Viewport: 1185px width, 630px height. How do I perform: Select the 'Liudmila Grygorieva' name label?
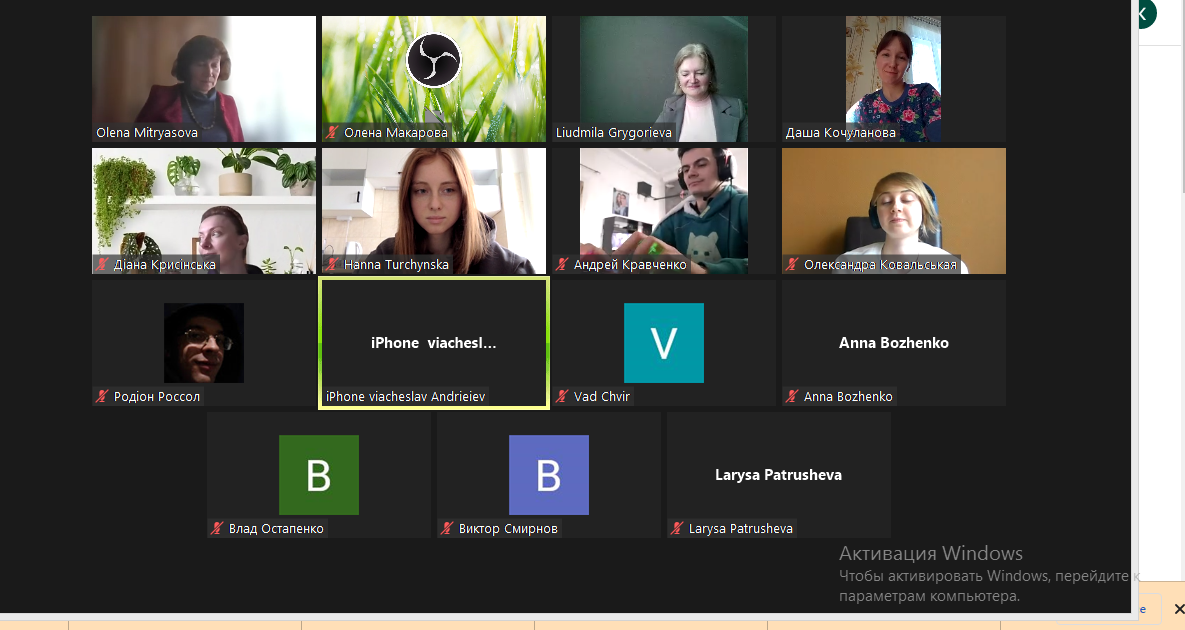pyautogui.click(x=614, y=133)
